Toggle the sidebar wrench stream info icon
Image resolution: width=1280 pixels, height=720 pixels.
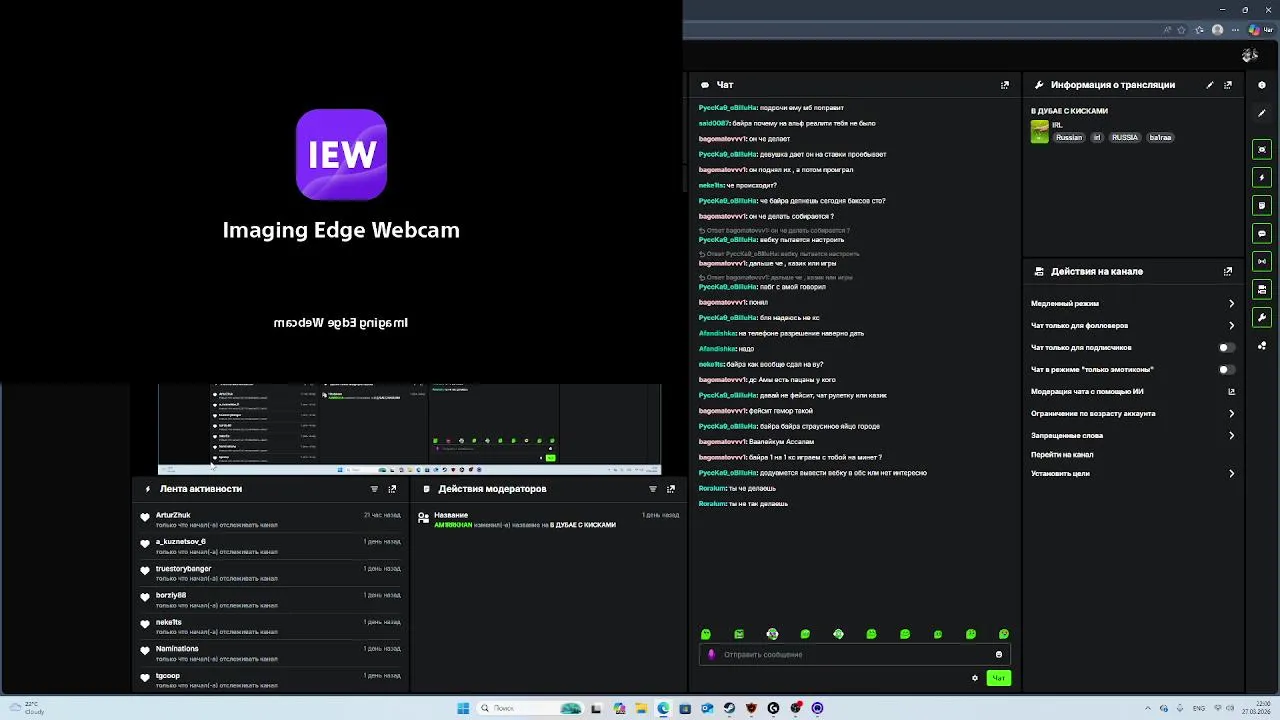pos(1262,317)
